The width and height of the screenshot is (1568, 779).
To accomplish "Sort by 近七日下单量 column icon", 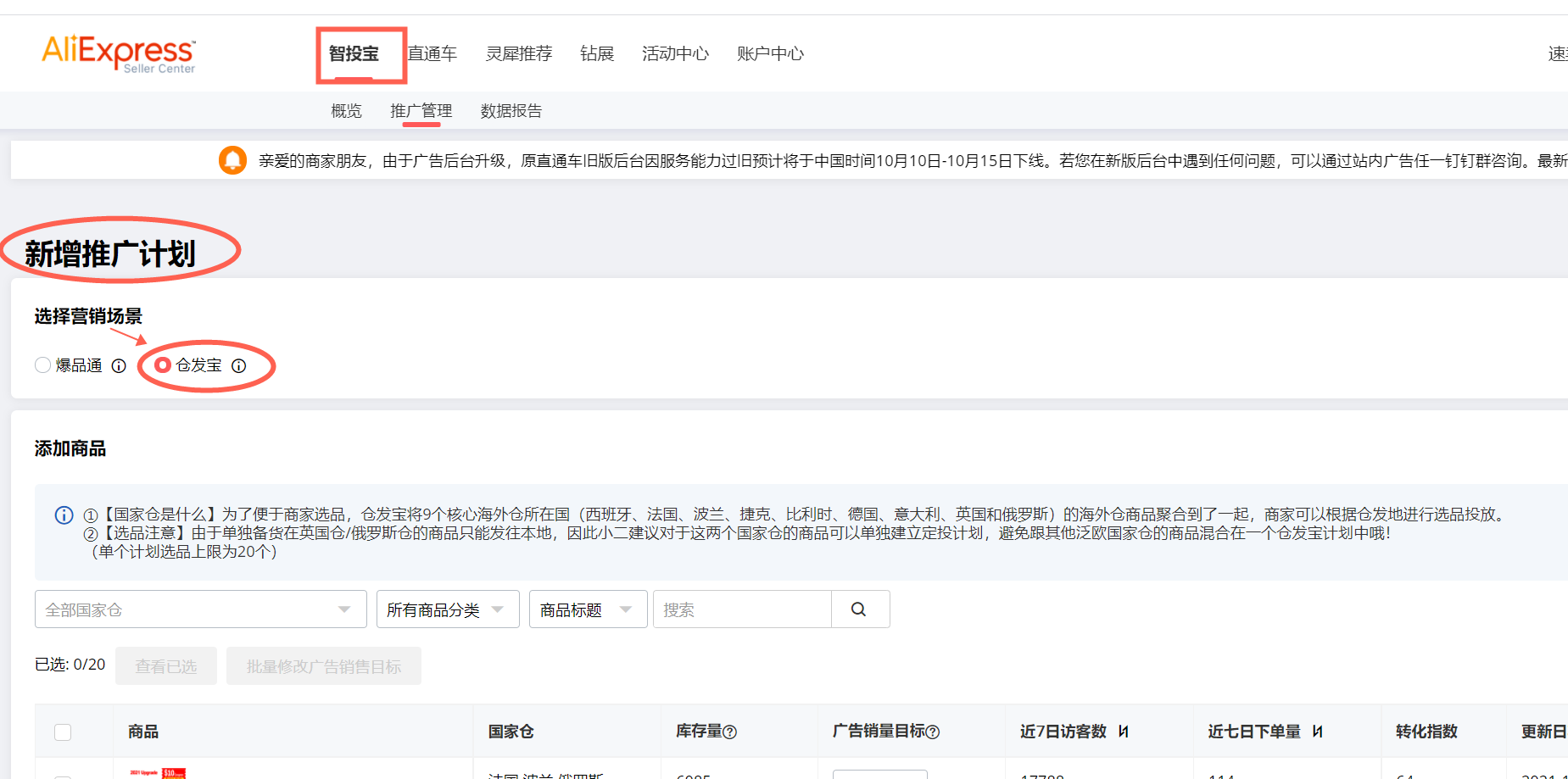I will (x=1318, y=731).
